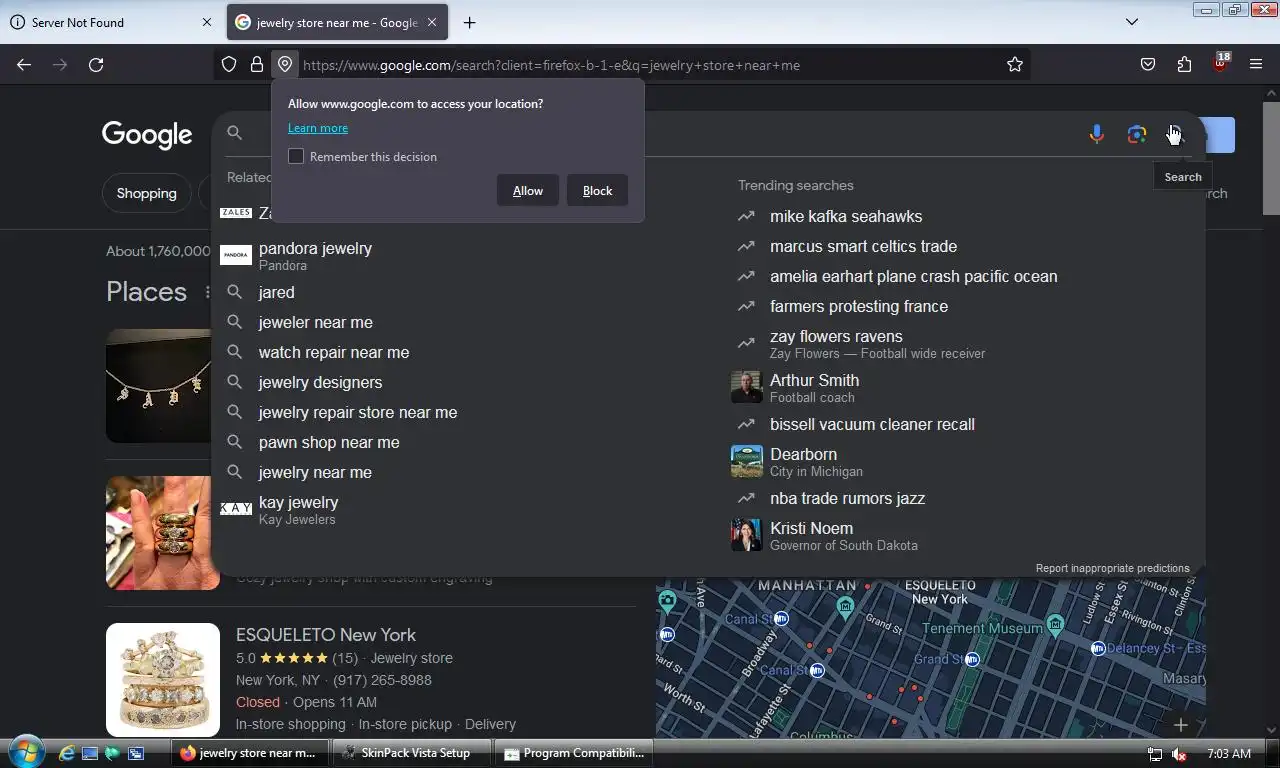This screenshot has width=1280, height=768.
Task: Open the Firefox hamburger menu
Action: 1256,65
